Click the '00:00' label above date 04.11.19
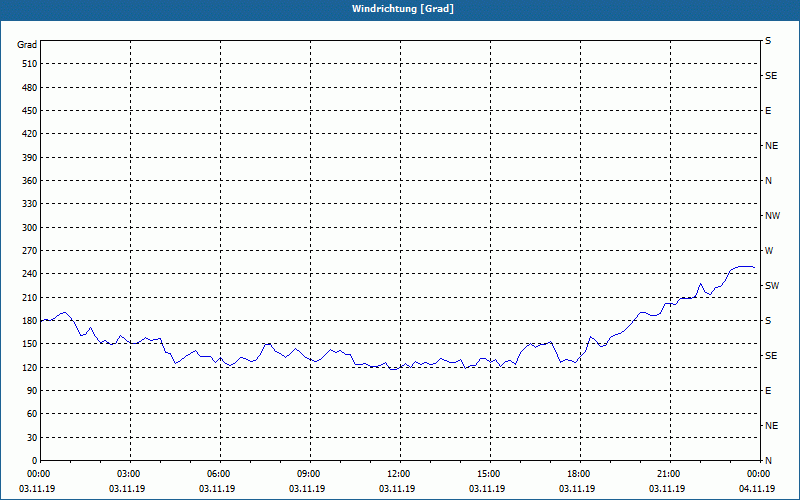This screenshot has width=800, height=500. pos(760,474)
